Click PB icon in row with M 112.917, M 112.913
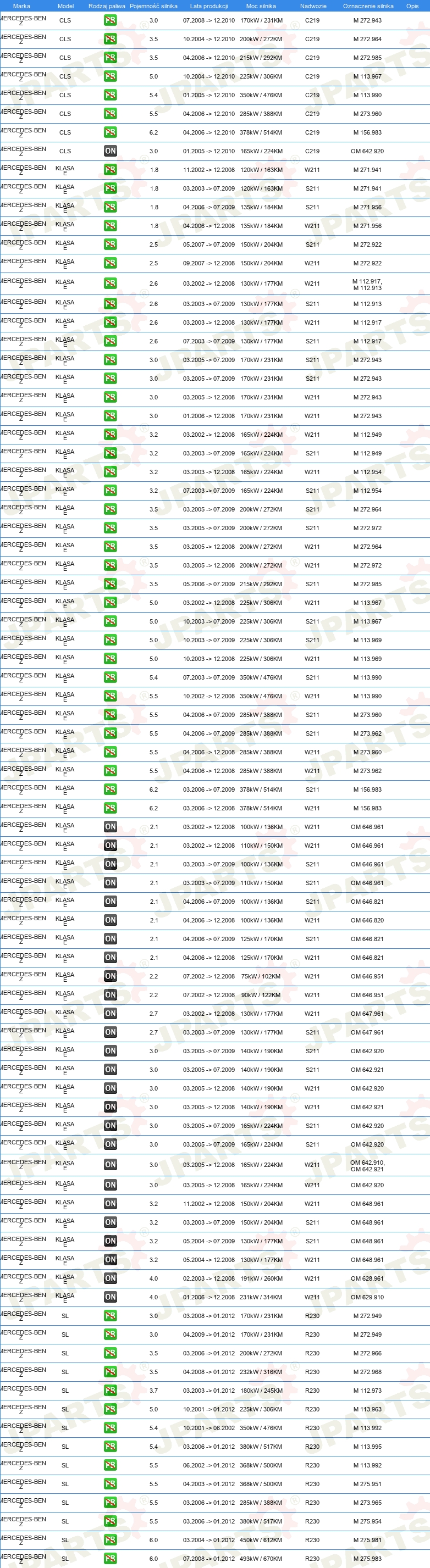 click(x=110, y=283)
